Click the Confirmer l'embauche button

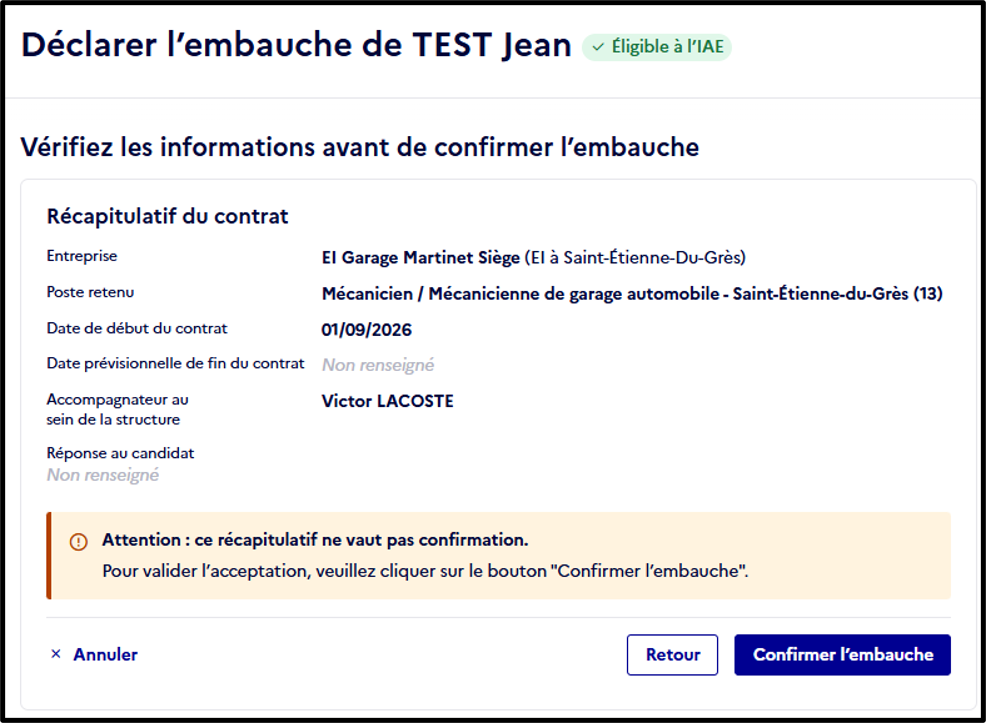point(842,654)
